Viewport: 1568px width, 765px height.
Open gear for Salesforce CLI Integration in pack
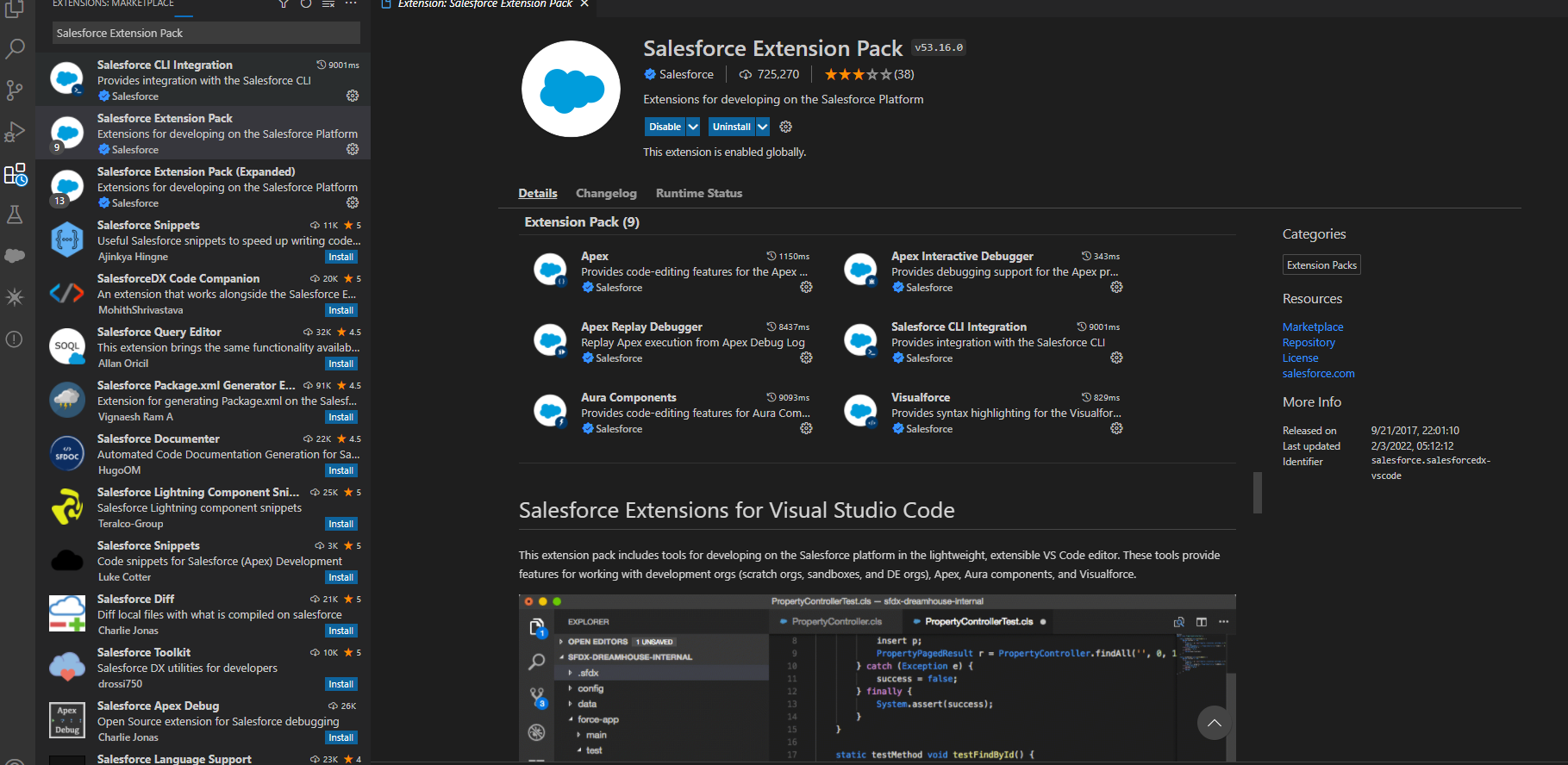pyautogui.click(x=1116, y=358)
